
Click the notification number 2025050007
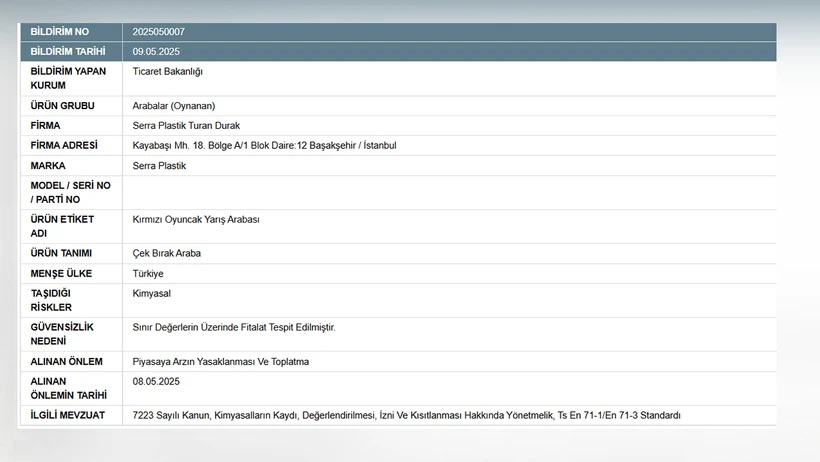point(158,32)
